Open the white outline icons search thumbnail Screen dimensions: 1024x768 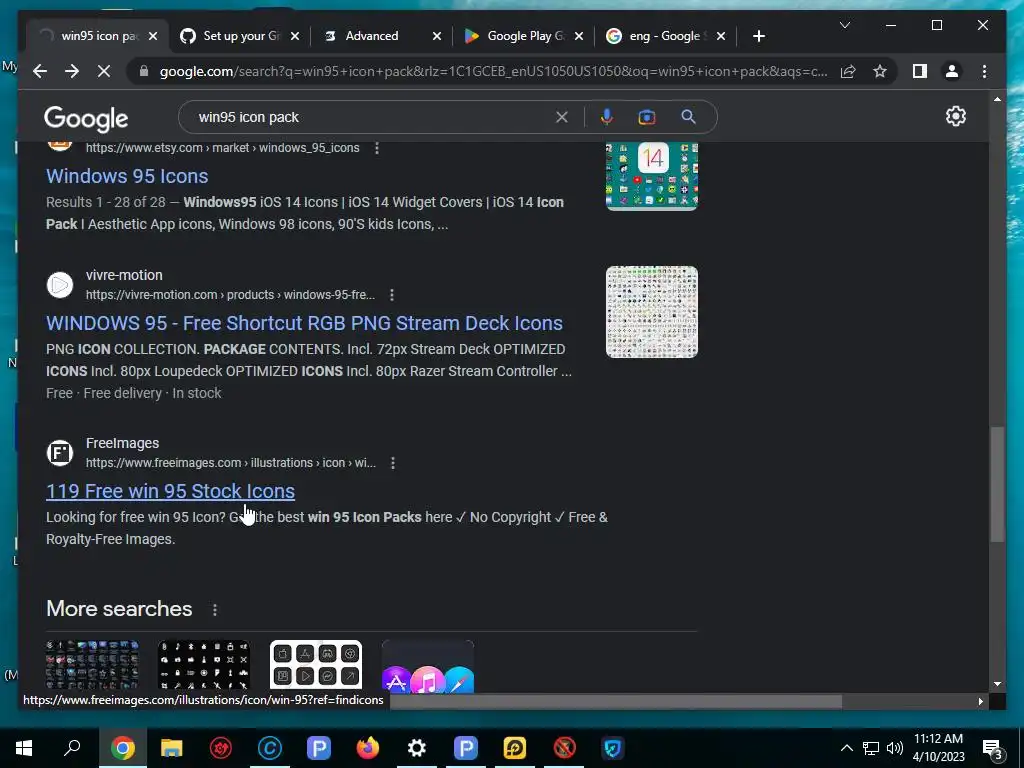click(x=316, y=665)
